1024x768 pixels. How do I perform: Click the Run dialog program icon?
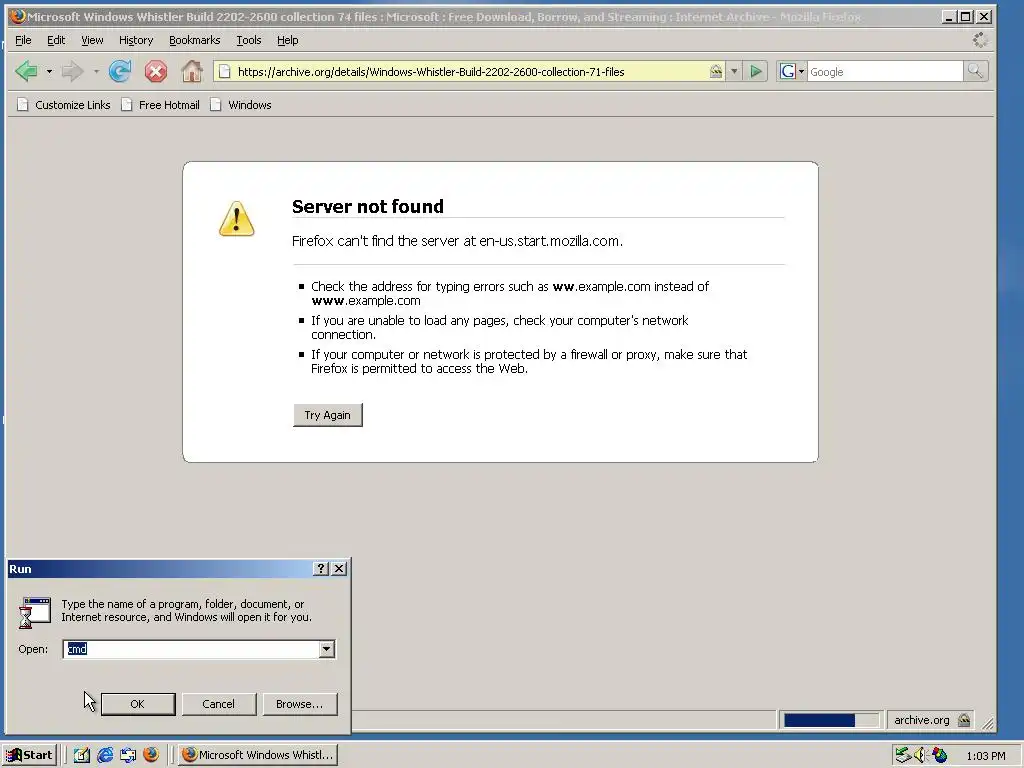[35, 613]
